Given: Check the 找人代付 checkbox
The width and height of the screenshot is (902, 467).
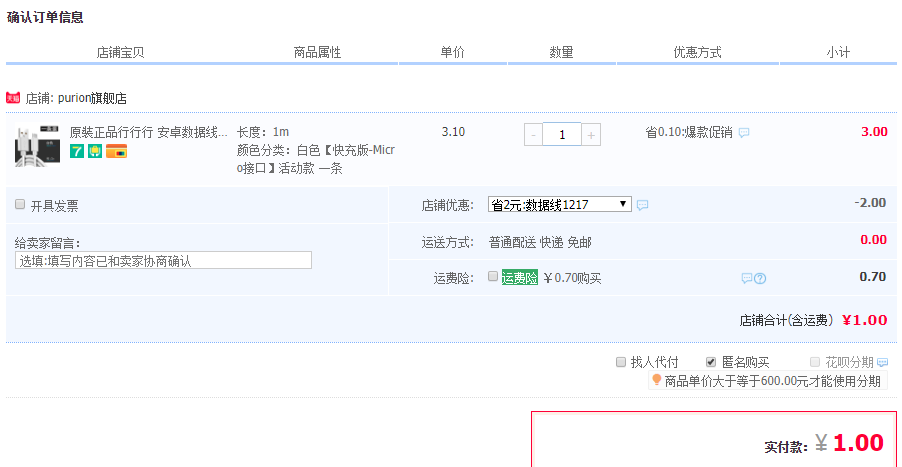Looking at the screenshot, I should [x=621, y=362].
